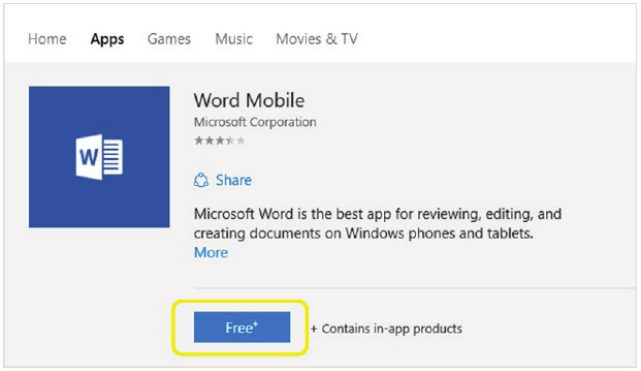Click the Contains in-app products note
The width and height of the screenshot is (641, 371).
click(386, 329)
